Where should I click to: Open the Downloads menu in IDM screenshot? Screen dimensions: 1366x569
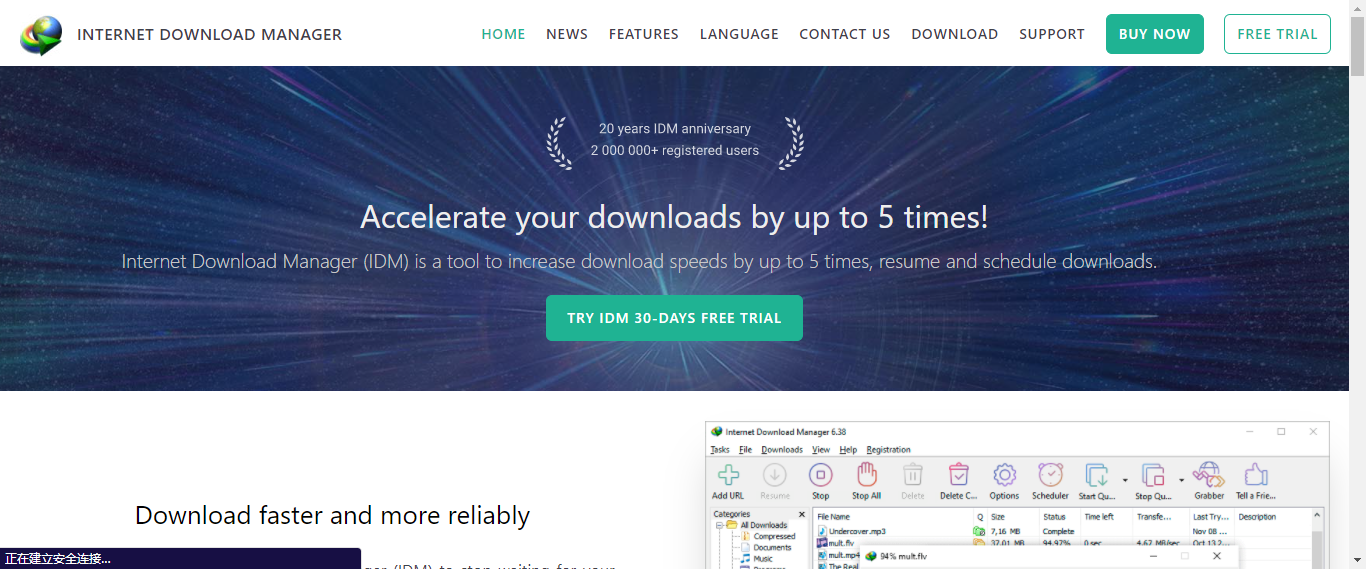(x=782, y=450)
